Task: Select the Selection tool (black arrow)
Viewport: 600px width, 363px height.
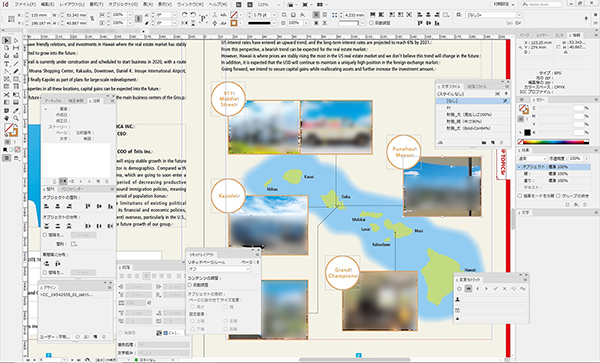Action: pos(7,40)
